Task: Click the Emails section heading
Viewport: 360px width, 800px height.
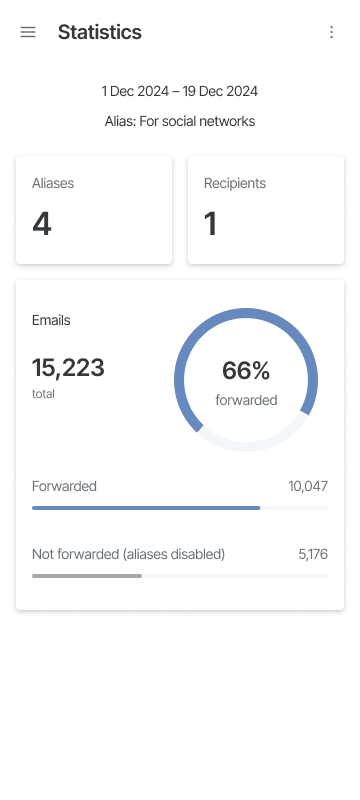Action: click(x=51, y=320)
